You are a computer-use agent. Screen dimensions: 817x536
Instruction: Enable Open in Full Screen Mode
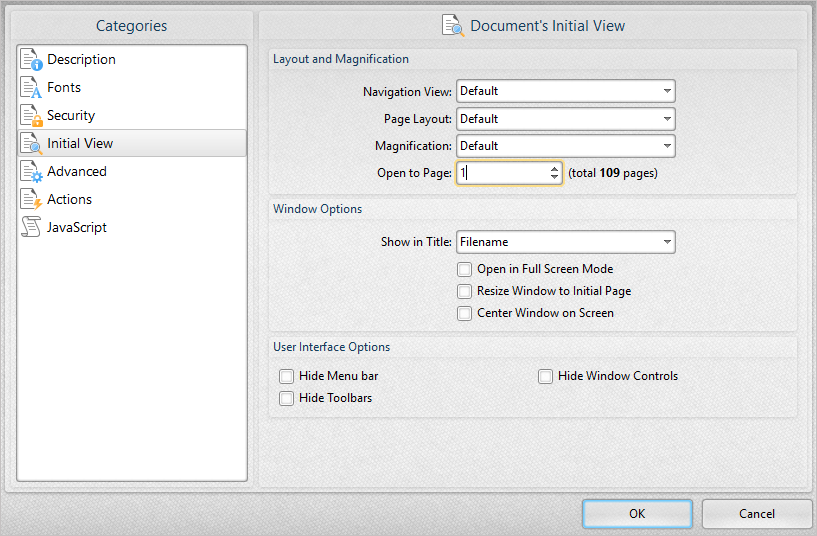pyautogui.click(x=464, y=269)
